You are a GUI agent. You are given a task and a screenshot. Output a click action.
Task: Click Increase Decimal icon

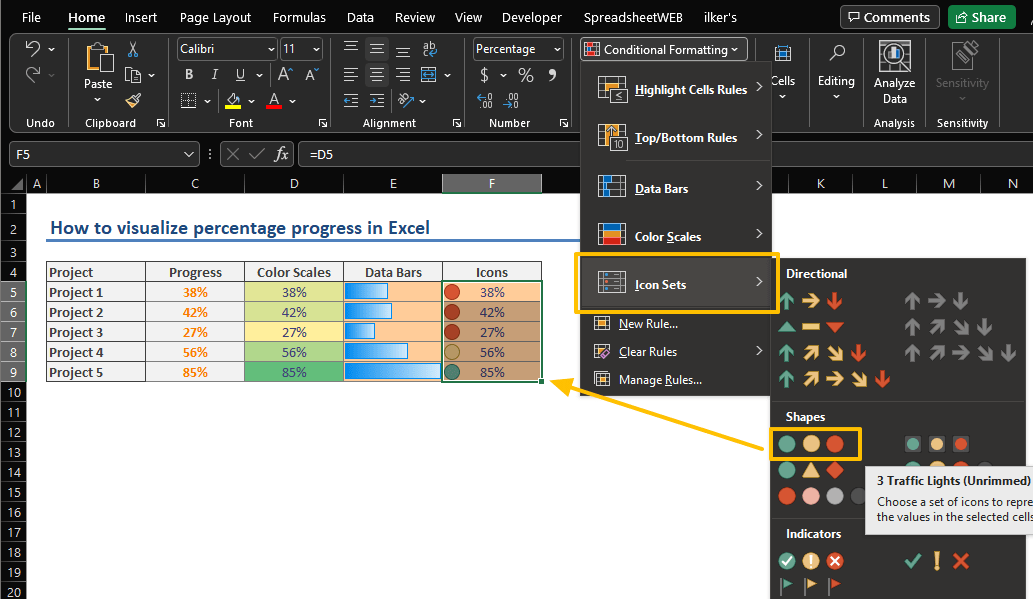click(485, 100)
